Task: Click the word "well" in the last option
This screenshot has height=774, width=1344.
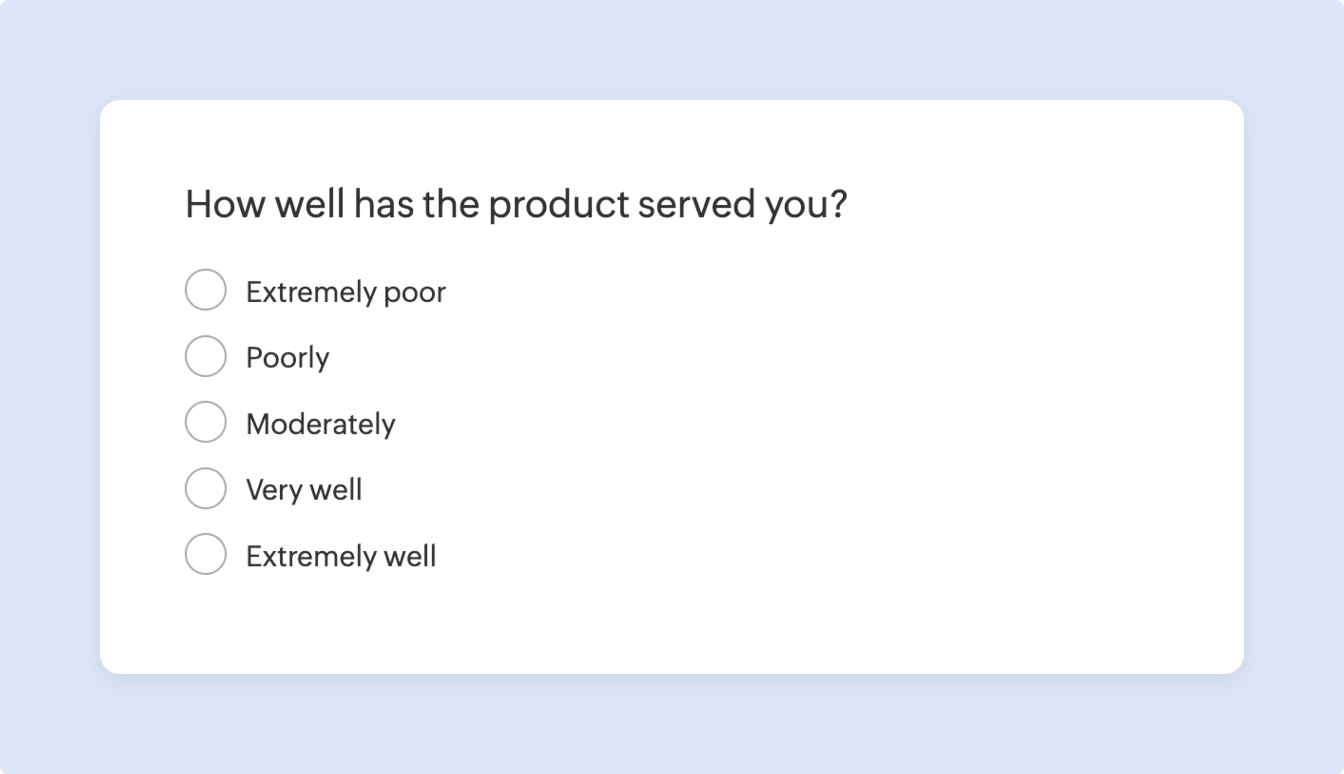Action: tap(409, 556)
